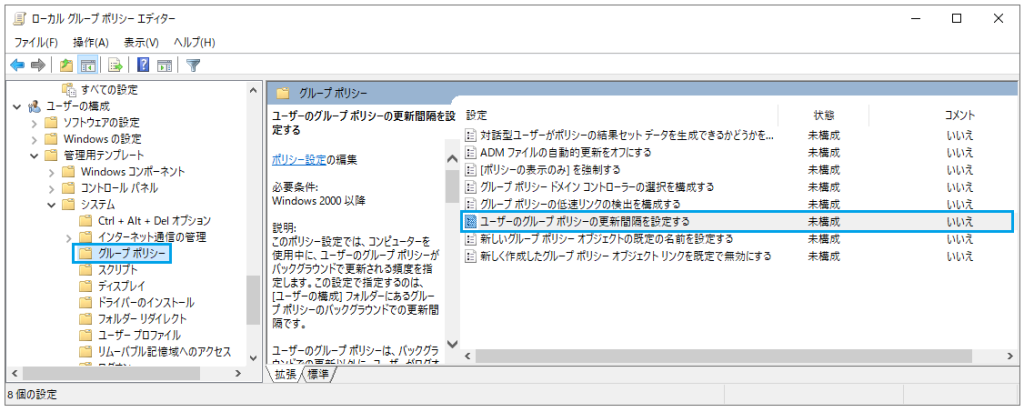Click the folder icon beside システム

click(x=69, y=204)
